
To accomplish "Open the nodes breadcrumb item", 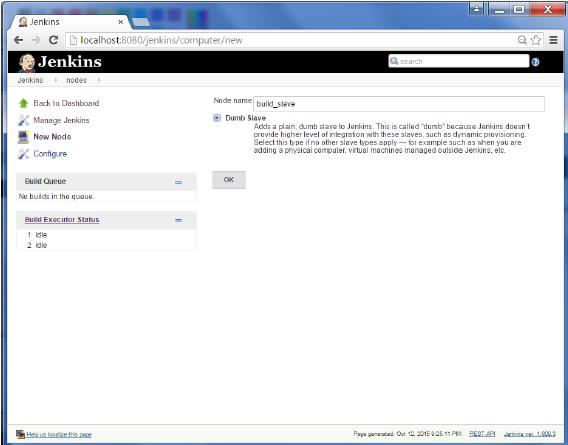I will [x=76, y=80].
